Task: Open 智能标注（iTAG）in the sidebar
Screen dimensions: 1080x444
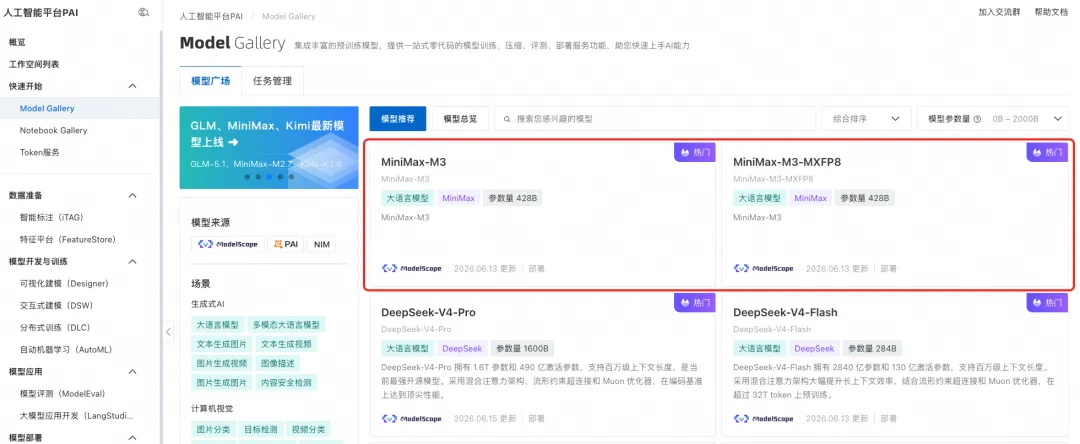Action: [x=52, y=218]
